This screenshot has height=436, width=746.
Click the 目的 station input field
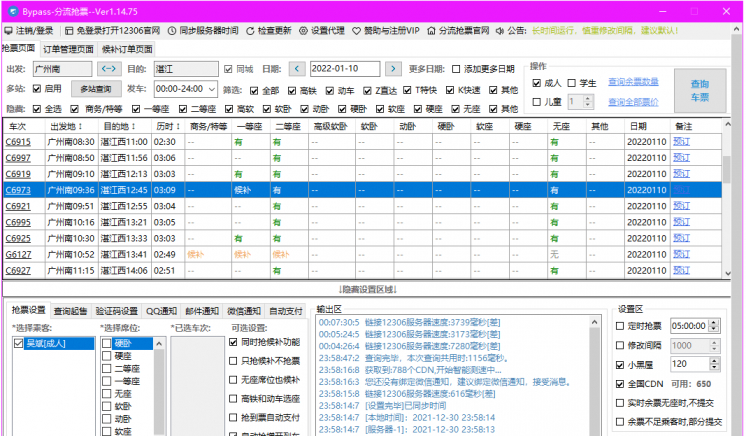(186, 69)
